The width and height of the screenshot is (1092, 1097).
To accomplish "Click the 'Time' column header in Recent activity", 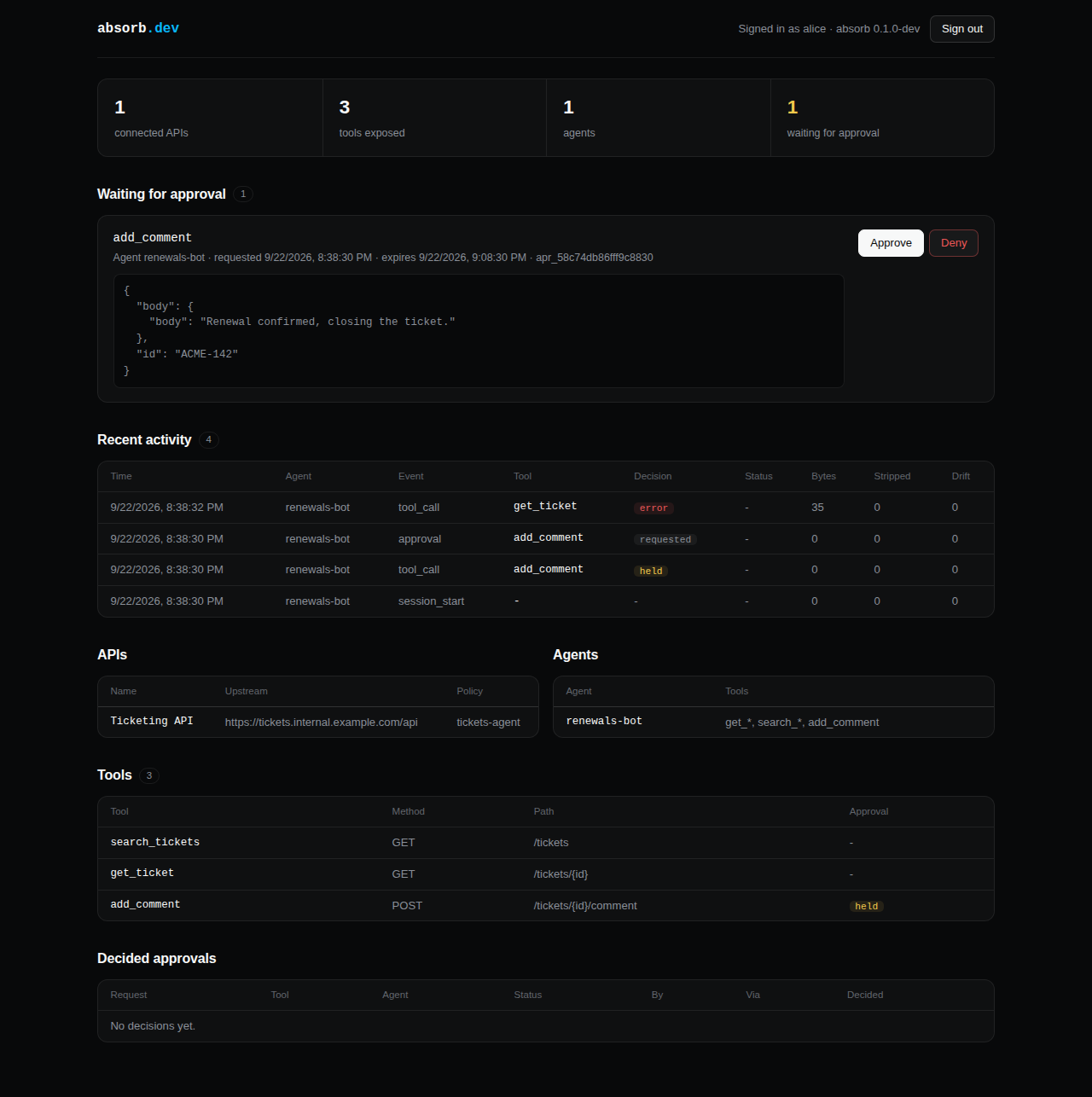I will (121, 477).
